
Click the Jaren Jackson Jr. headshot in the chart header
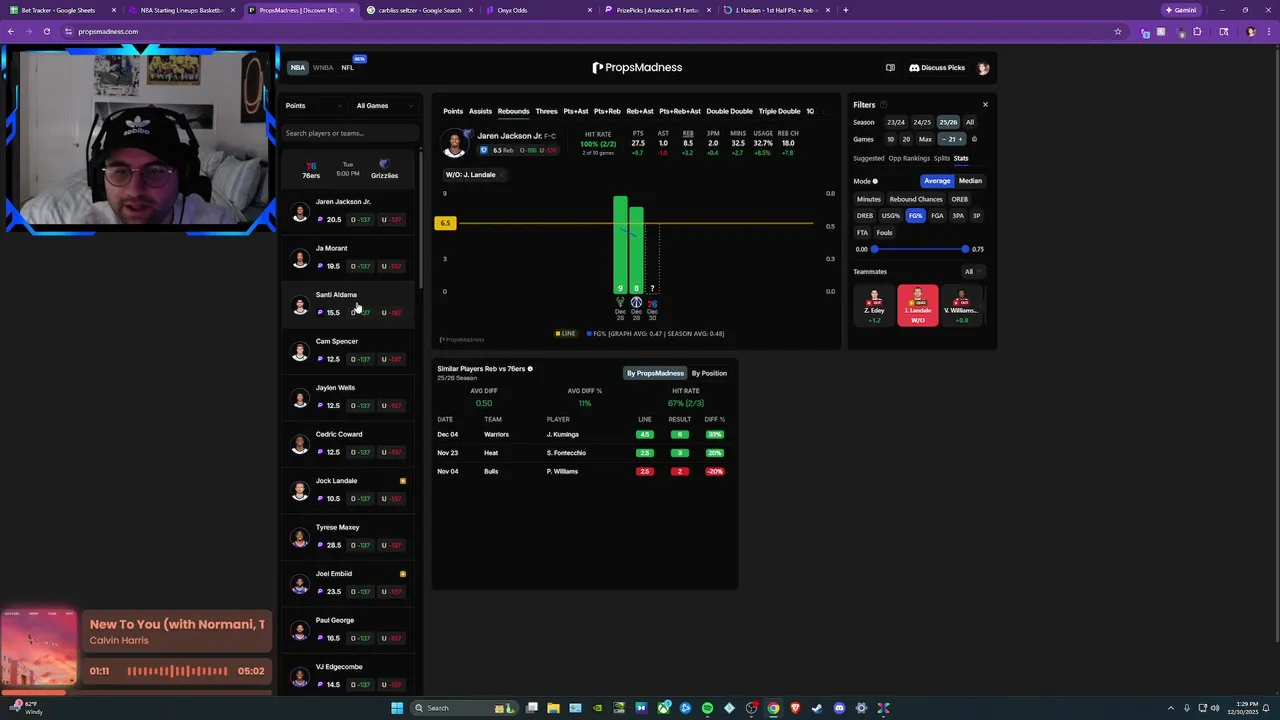[x=455, y=143]
